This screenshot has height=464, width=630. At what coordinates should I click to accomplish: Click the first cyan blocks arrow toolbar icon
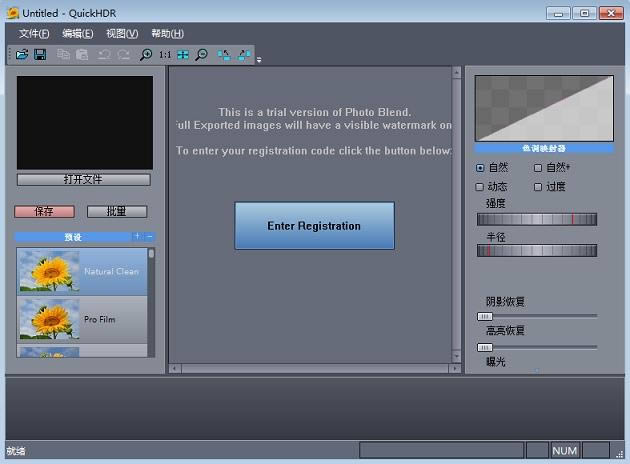[x=224, y=54]
